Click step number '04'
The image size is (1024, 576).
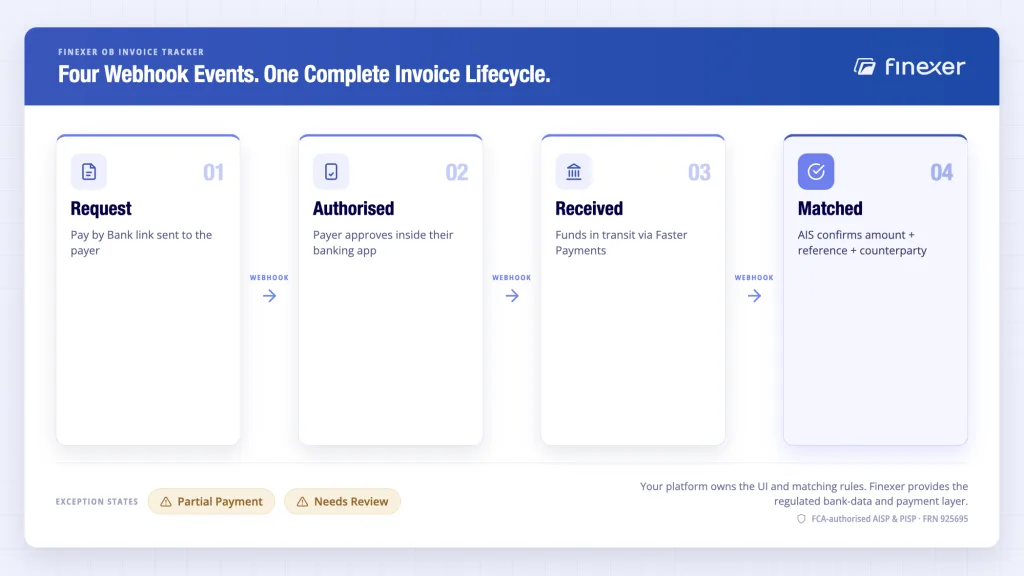click(941, 172)
